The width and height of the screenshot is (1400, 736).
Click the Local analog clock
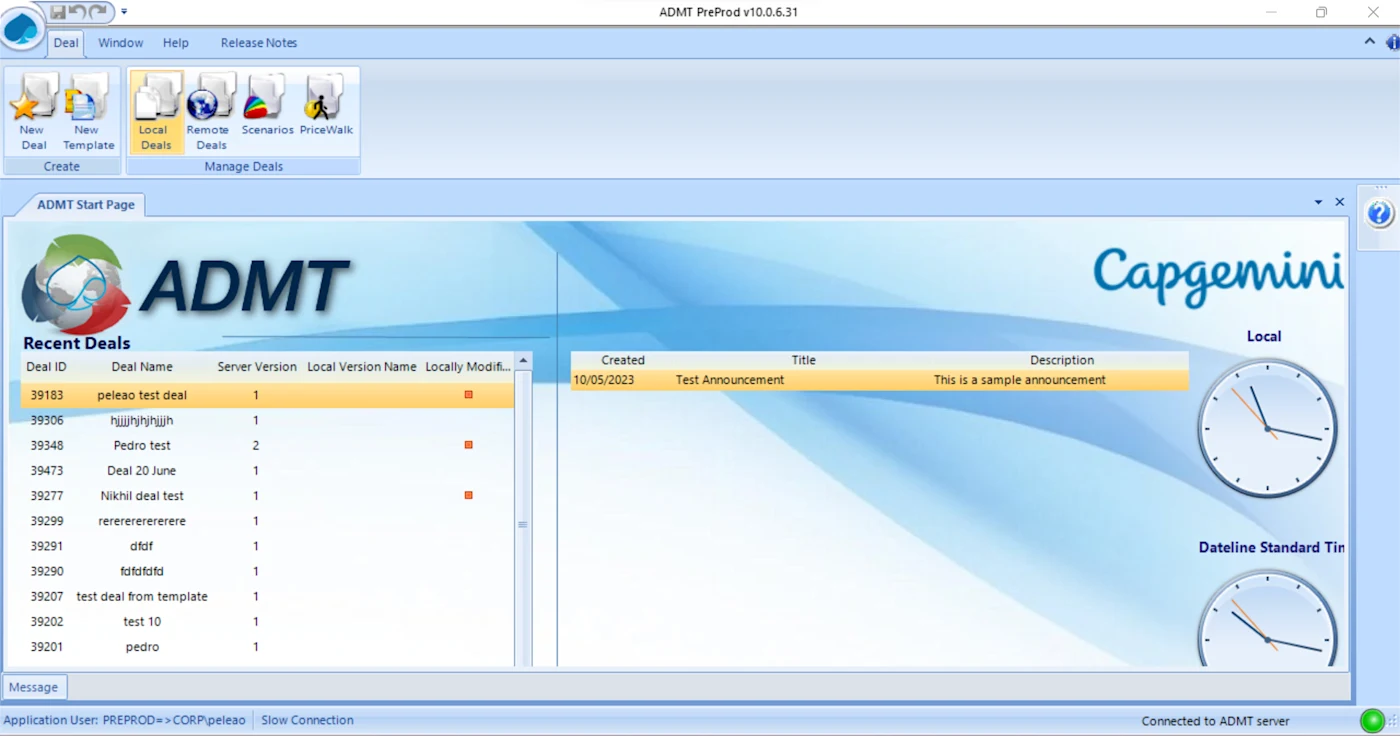click(x=1268, y=427)
